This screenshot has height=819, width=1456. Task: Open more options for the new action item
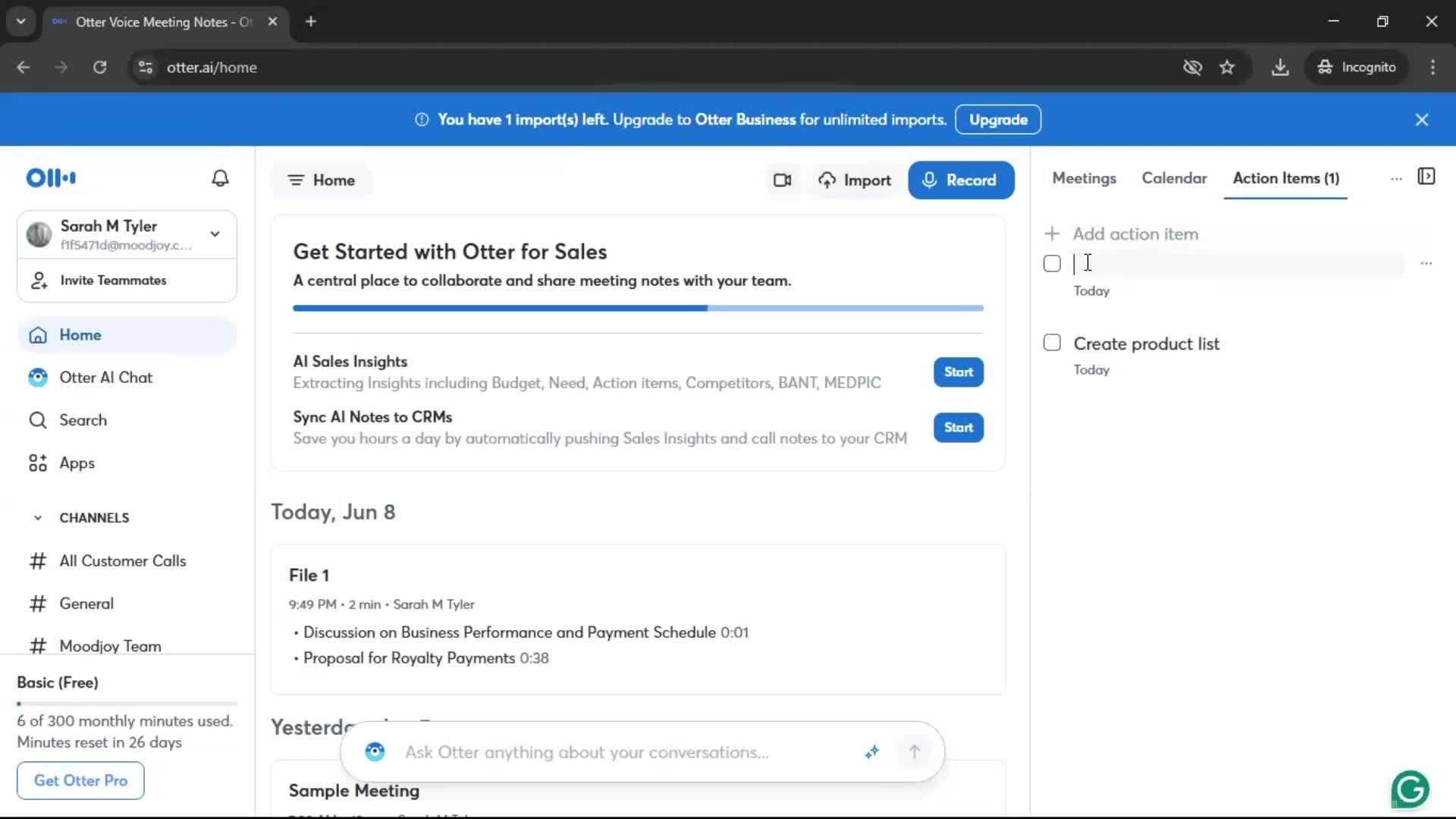pos(1426,263)
